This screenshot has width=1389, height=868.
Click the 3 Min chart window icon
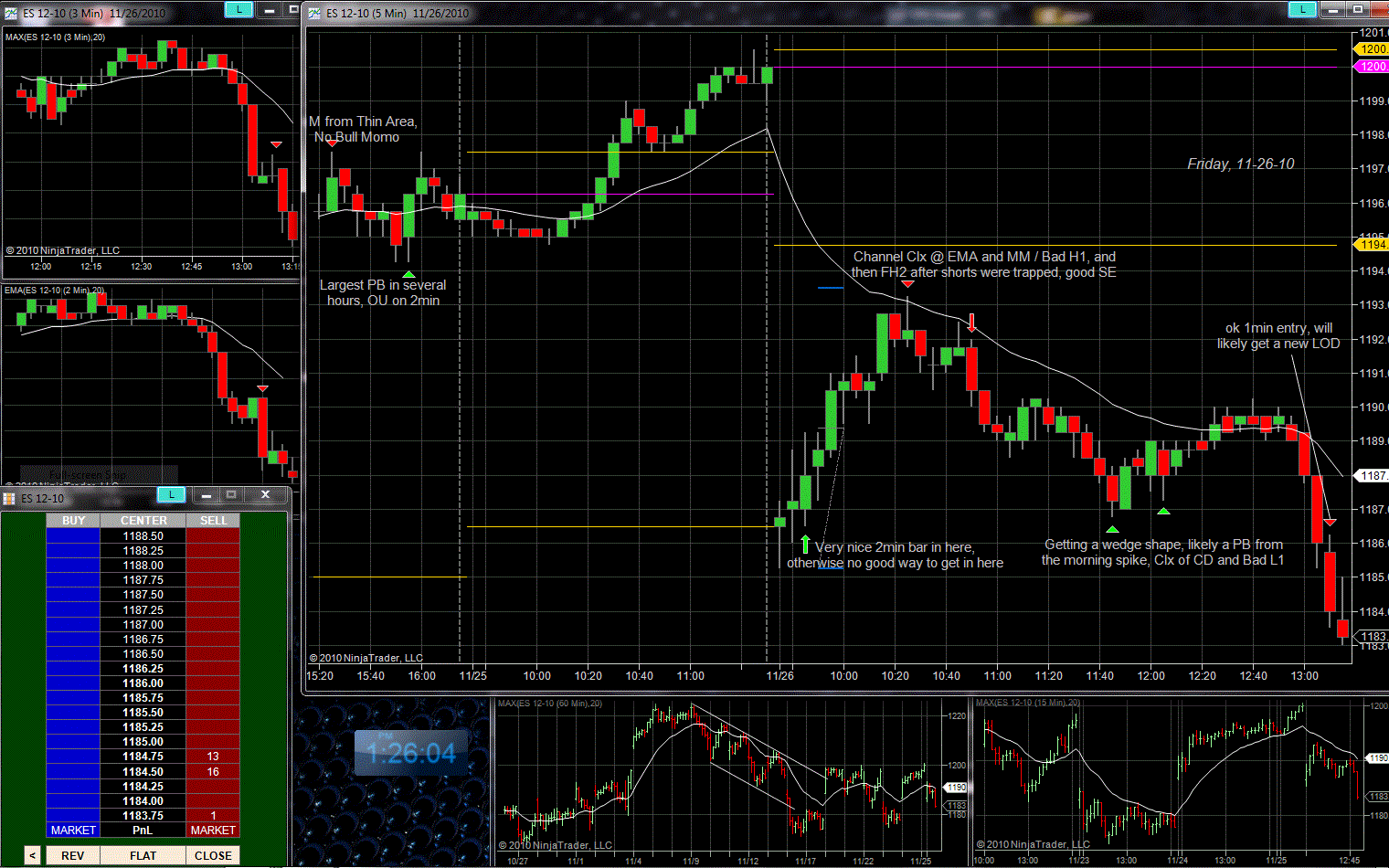point(10,13)
